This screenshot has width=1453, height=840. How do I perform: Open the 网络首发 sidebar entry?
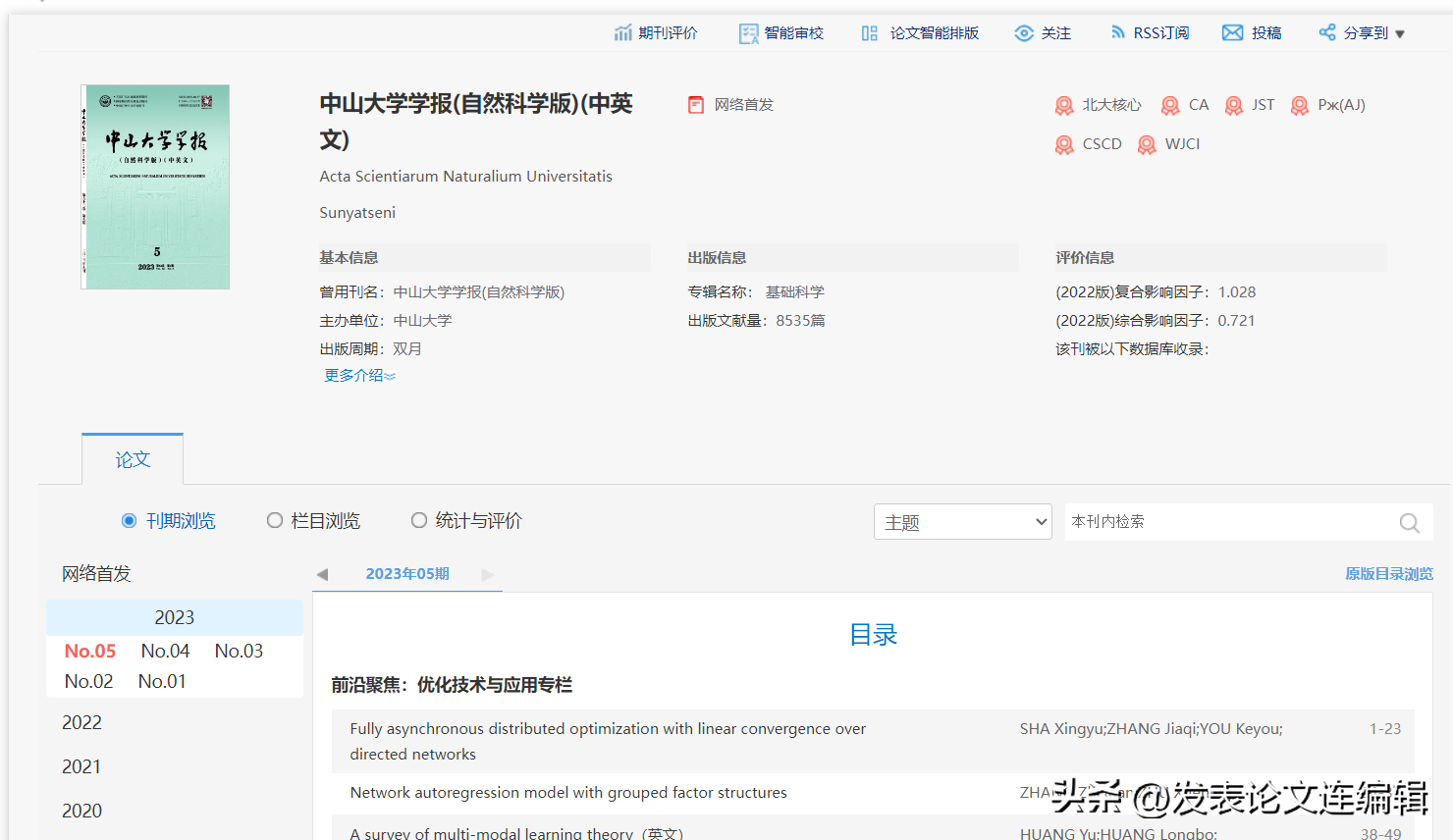[x=96, y=574]
